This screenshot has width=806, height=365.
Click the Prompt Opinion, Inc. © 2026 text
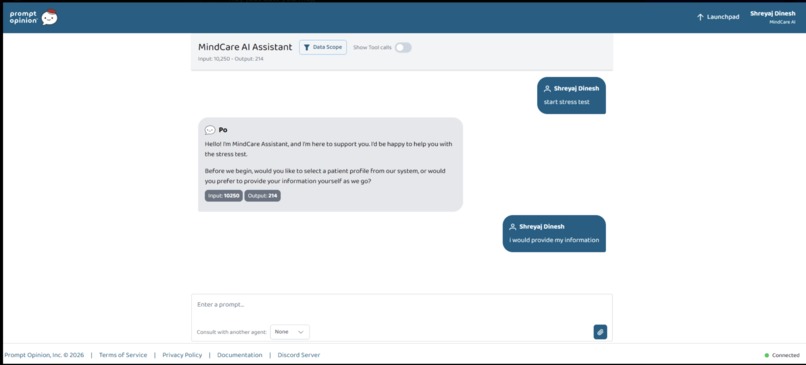click(44, 355)
